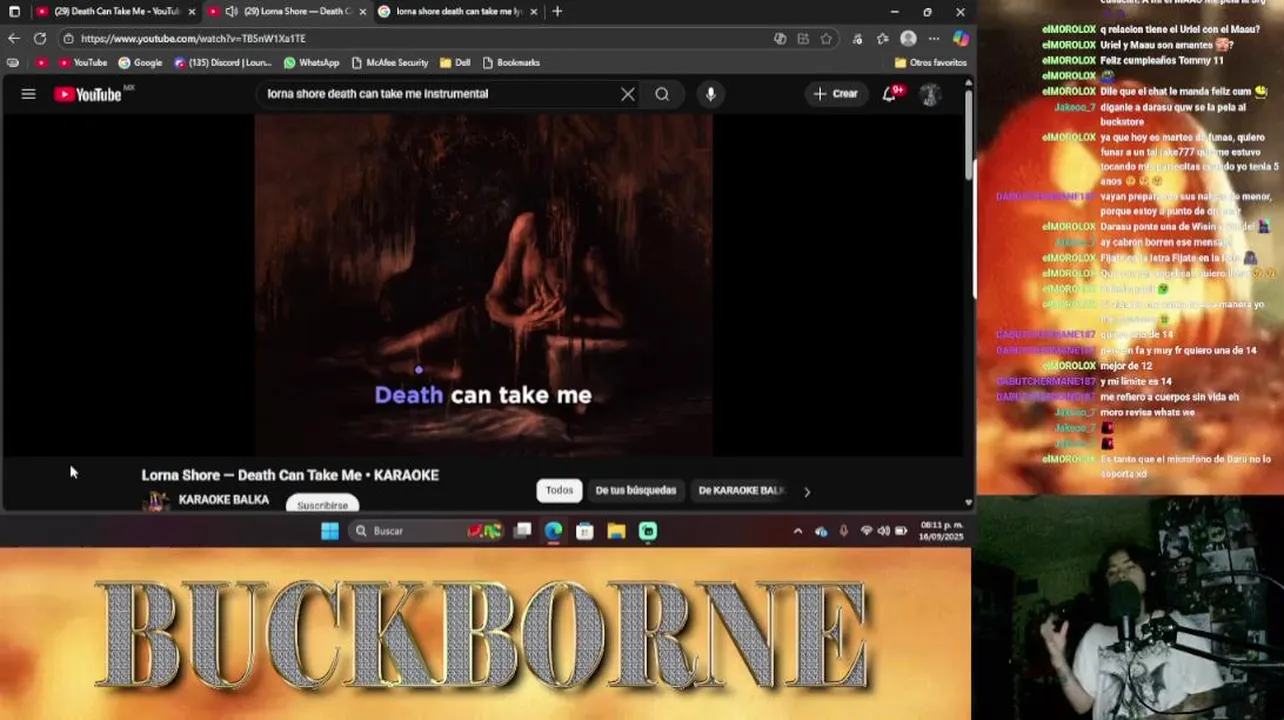
Task: Open Discord bookmark in favorites bar
Action: (x=222, y=62)
